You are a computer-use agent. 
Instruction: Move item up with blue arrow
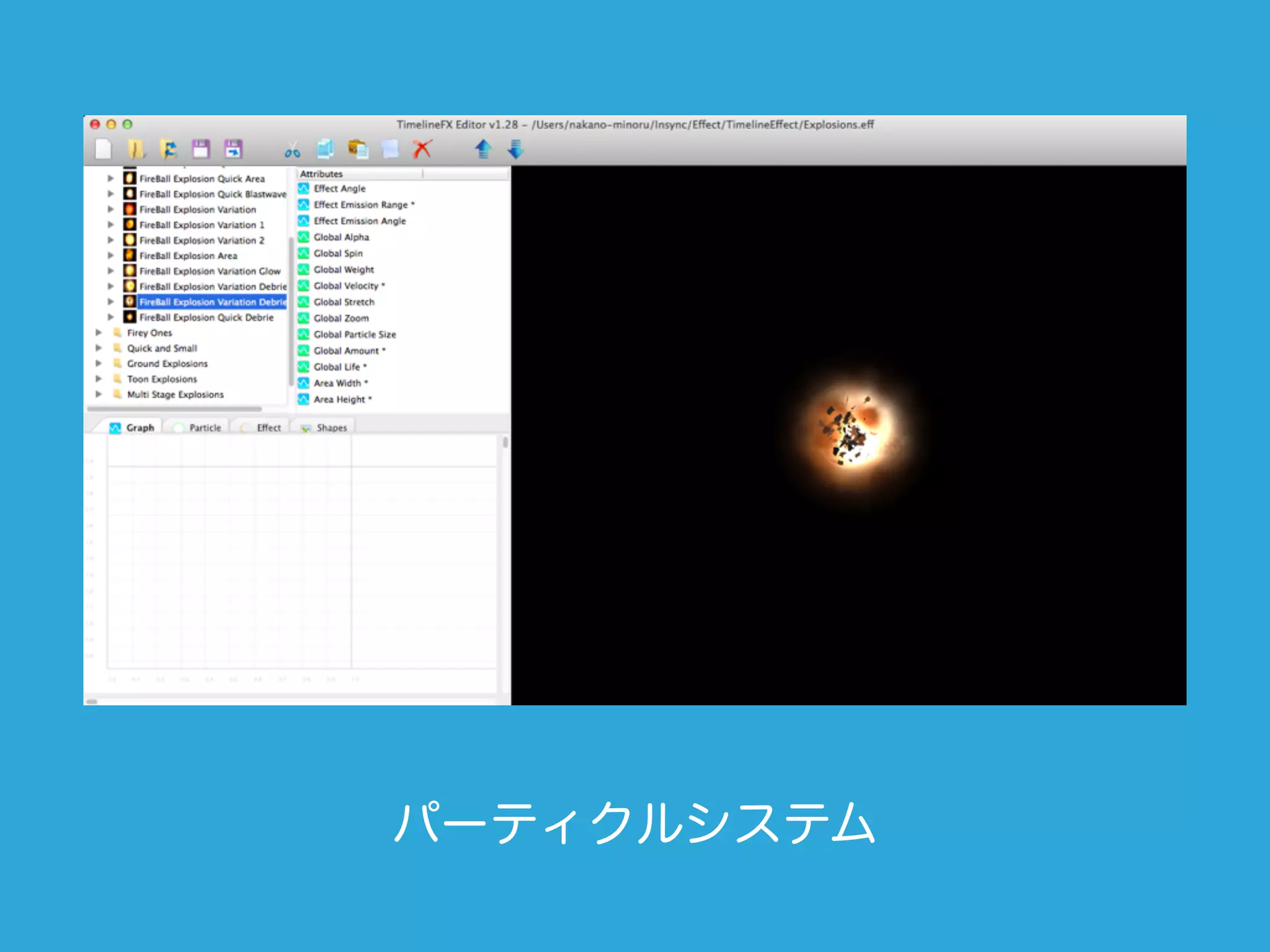483,149
